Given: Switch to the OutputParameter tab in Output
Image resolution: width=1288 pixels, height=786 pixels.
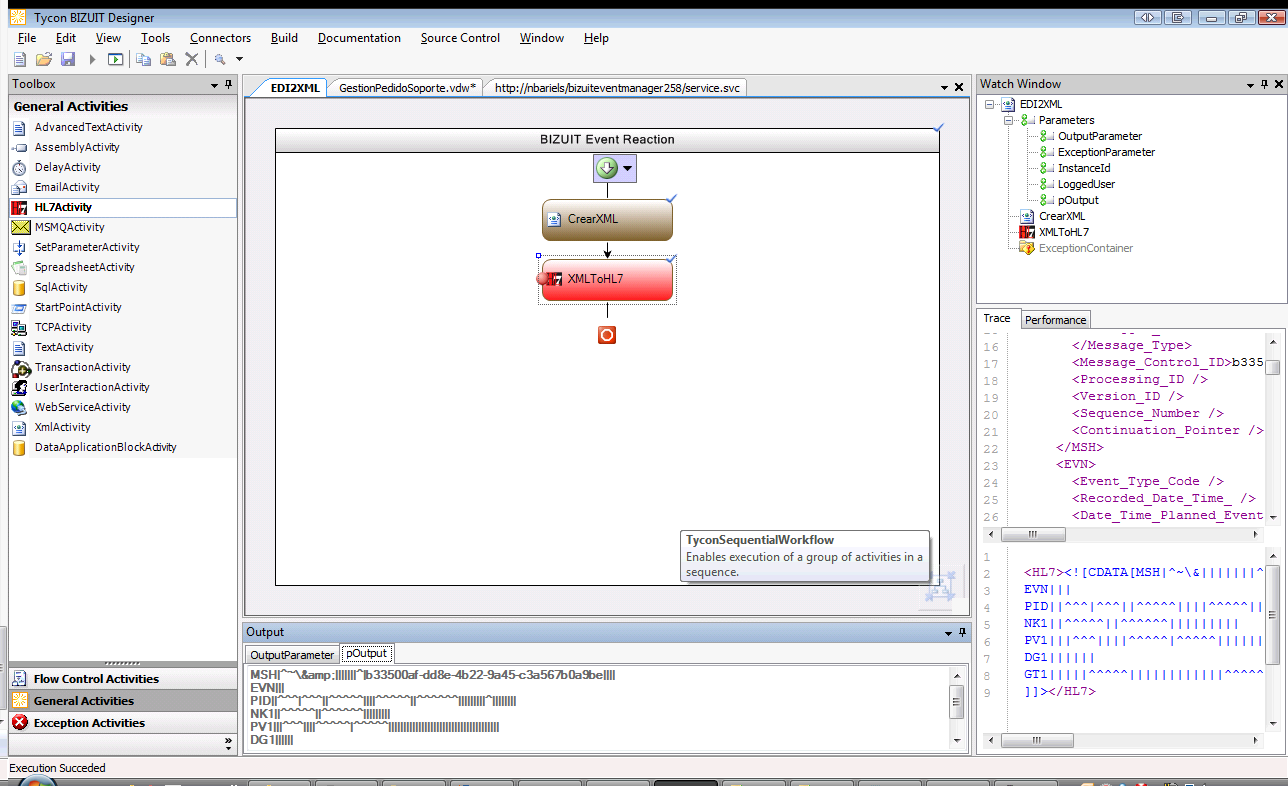Looking at the screenshot, I should point(292,655).
